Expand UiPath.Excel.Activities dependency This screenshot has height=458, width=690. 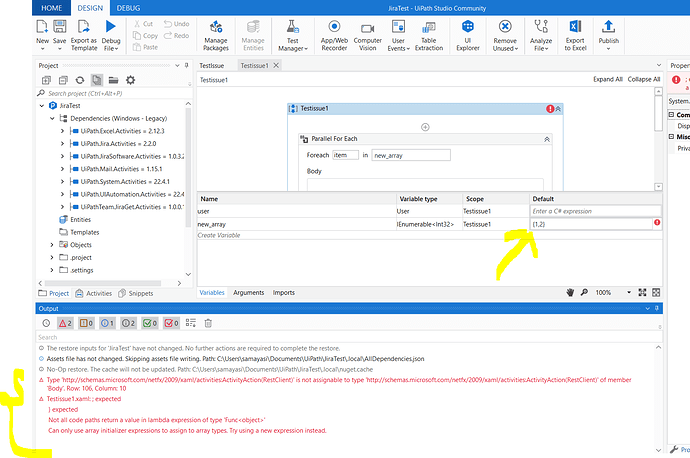click(x=62, y=131)
